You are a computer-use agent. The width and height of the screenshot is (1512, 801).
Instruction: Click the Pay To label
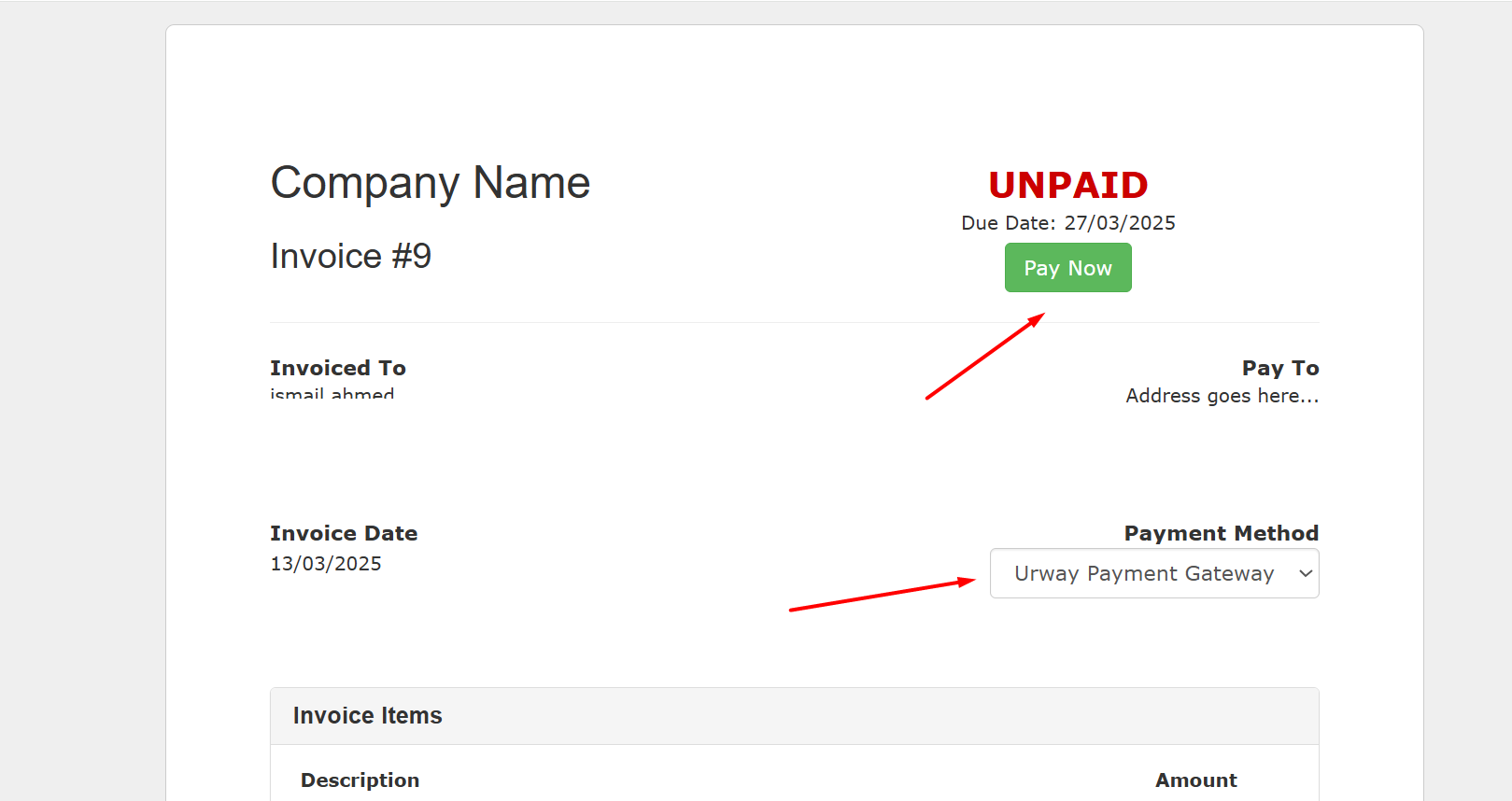(1280, 368)
